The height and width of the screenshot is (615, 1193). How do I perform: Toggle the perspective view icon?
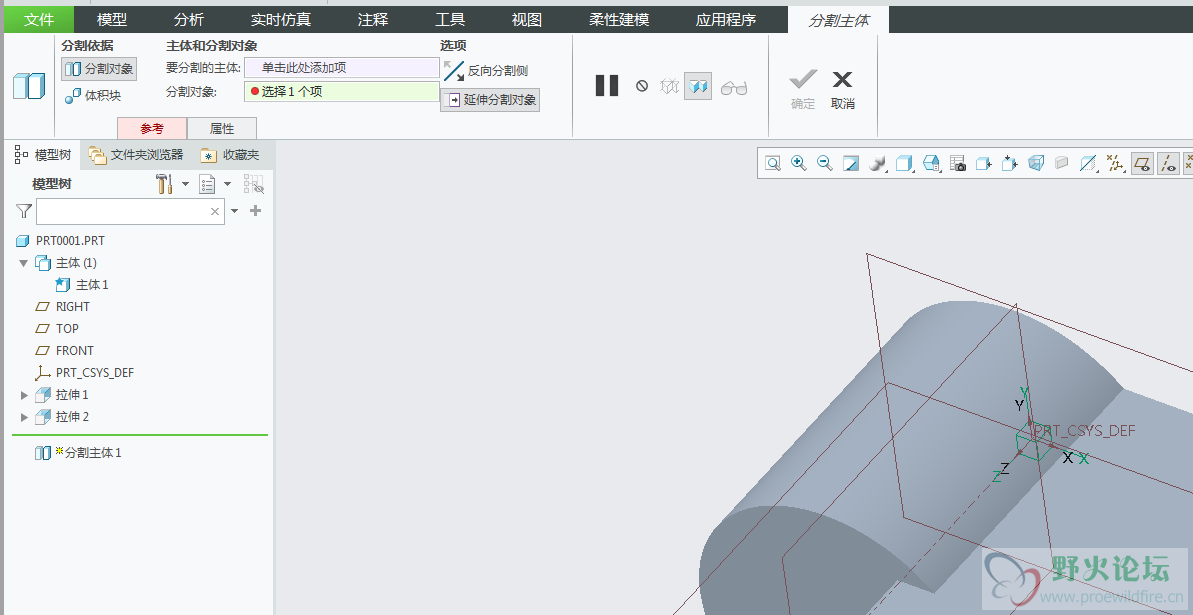click(1036, 163)
